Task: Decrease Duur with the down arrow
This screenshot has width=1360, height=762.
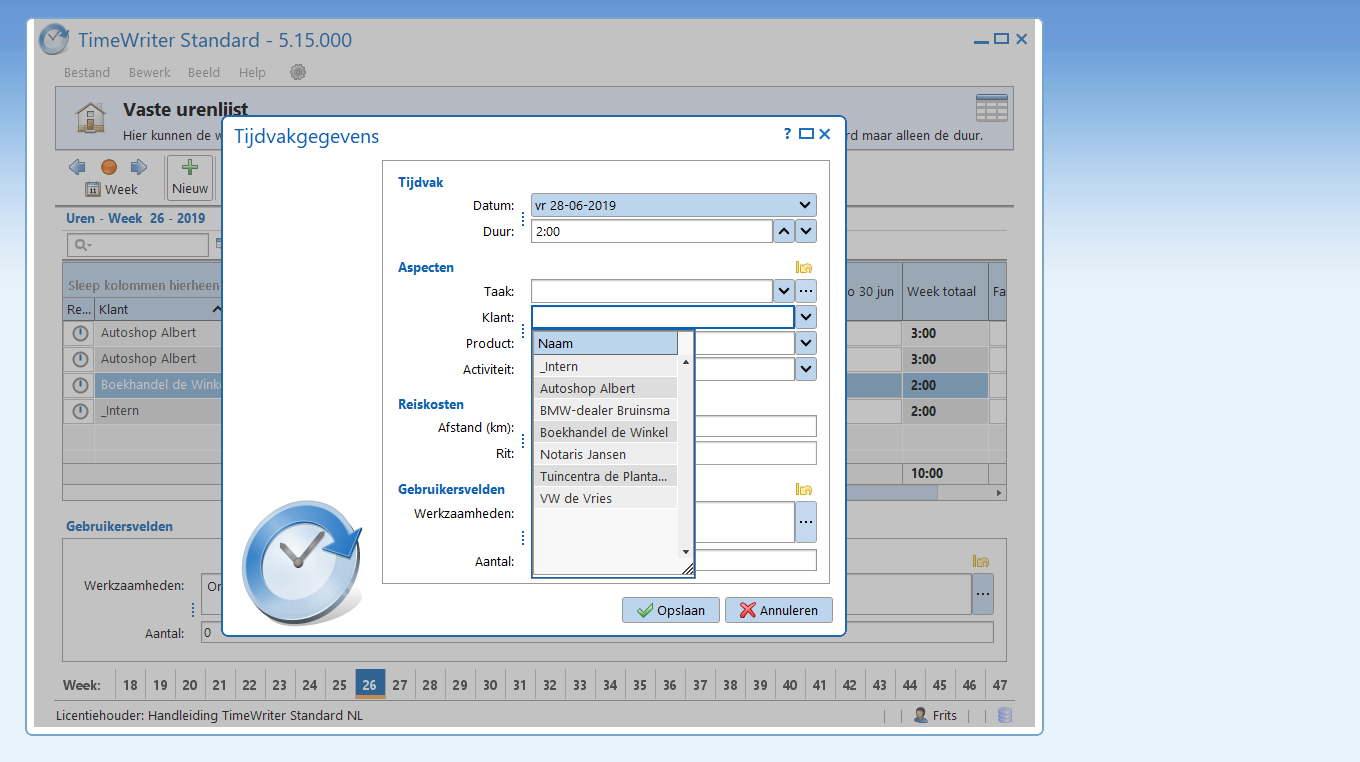Action: 806,231
